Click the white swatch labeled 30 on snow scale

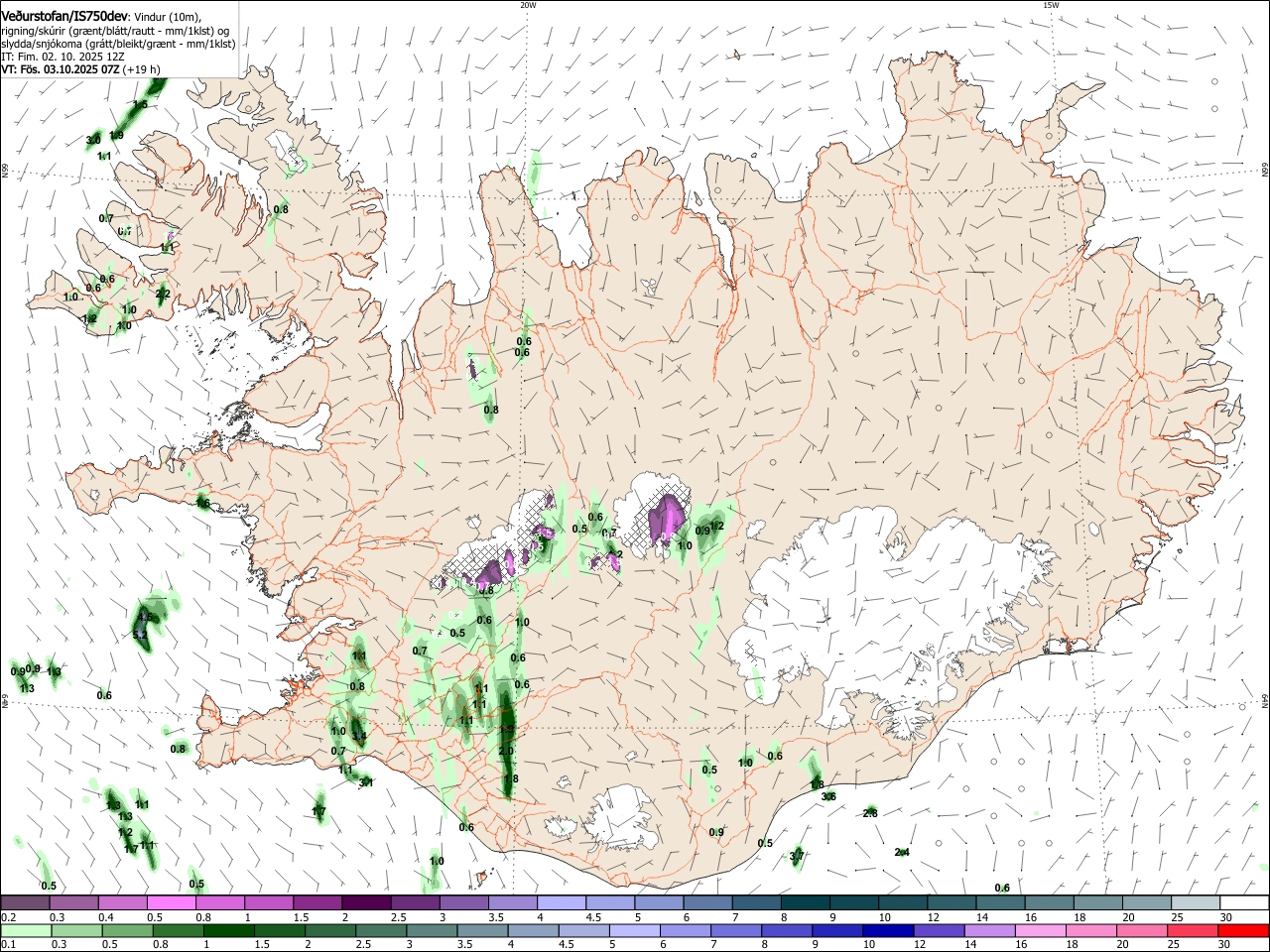click(1245, 903)
